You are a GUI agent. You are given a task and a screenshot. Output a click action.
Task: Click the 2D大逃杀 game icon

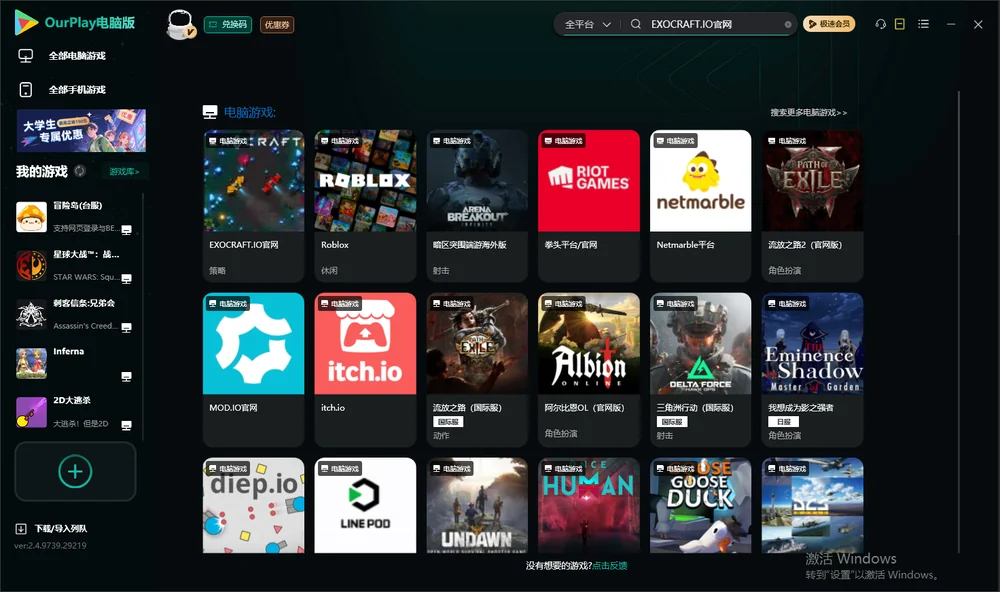(x=31, y=412)
